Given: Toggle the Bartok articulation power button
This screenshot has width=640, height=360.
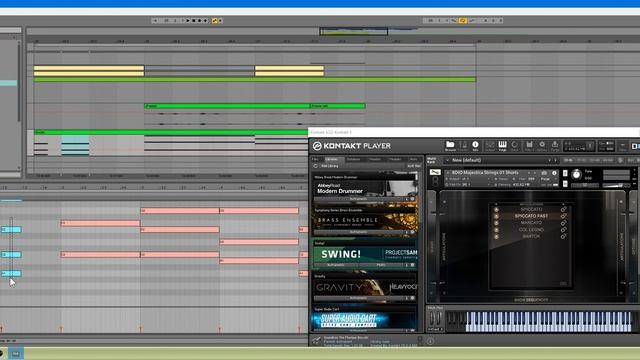Looking at the screenshot, I should tap(496, 236).
